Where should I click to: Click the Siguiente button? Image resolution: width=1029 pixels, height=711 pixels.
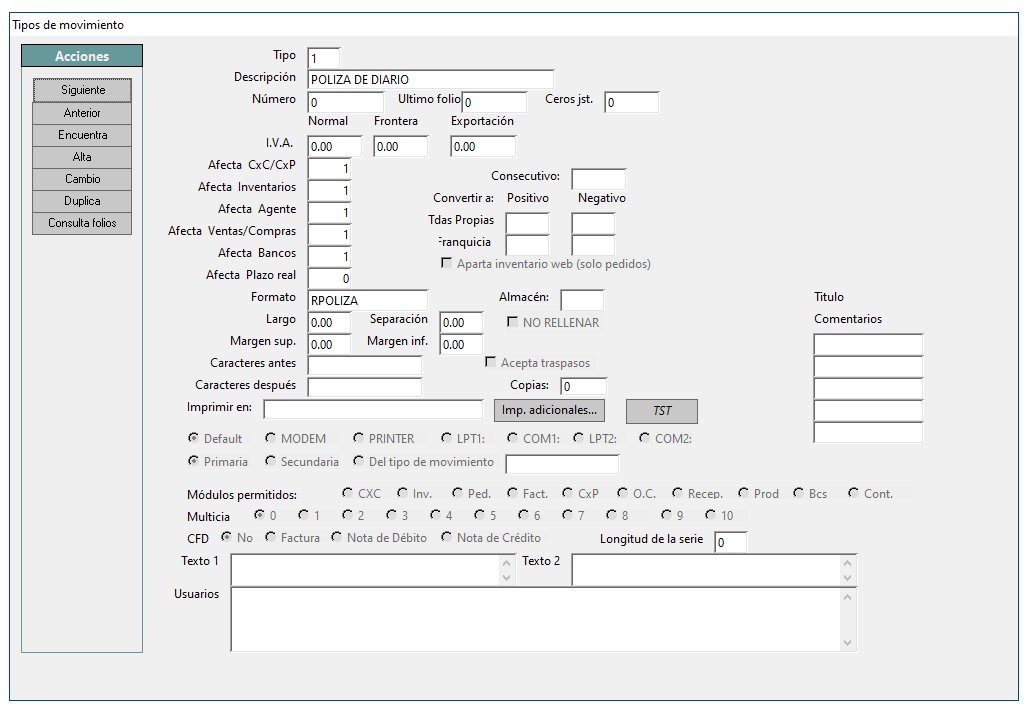point(82,90)
